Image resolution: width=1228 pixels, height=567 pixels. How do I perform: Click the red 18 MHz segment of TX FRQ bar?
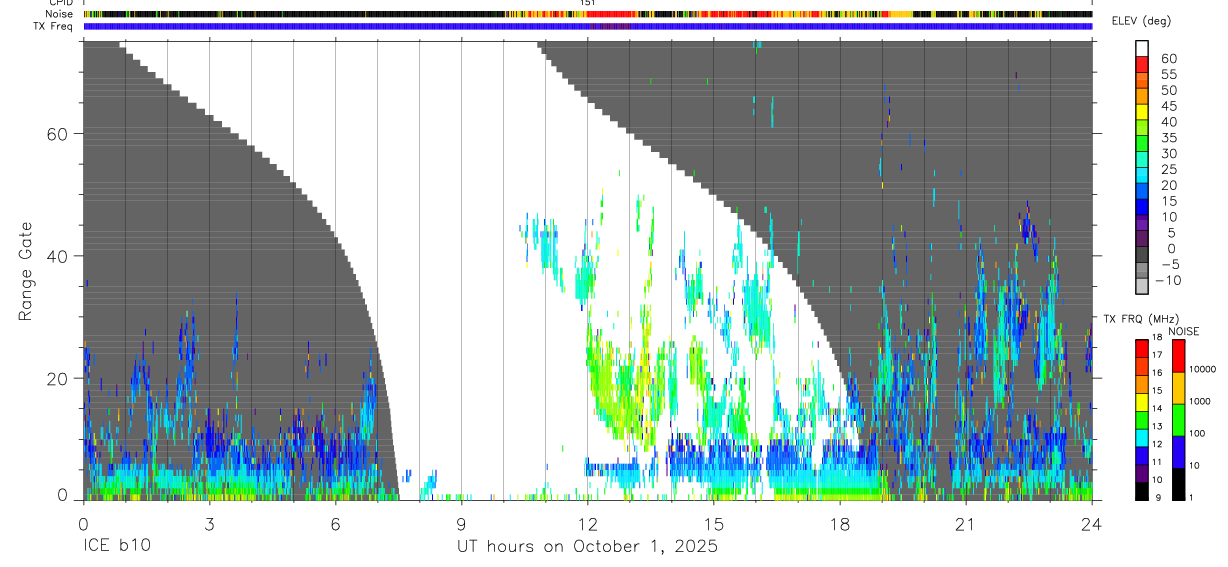(1142, 346)
